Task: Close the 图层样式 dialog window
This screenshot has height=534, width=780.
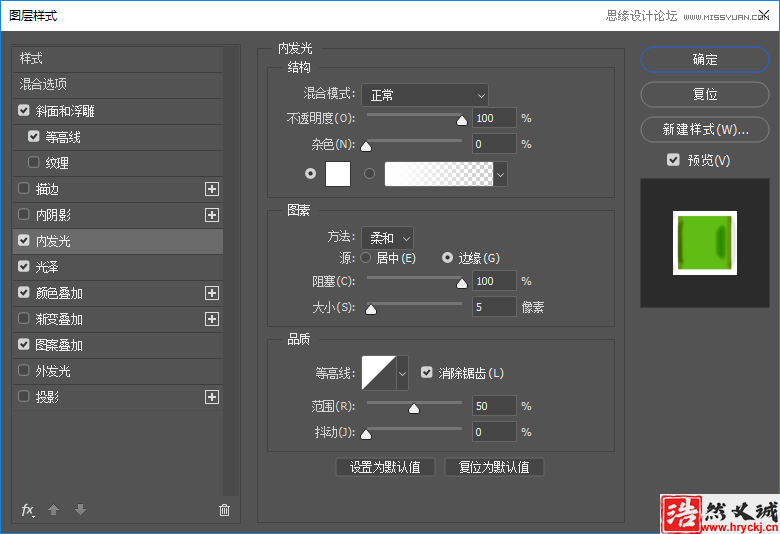Action: tap(764, 15)
